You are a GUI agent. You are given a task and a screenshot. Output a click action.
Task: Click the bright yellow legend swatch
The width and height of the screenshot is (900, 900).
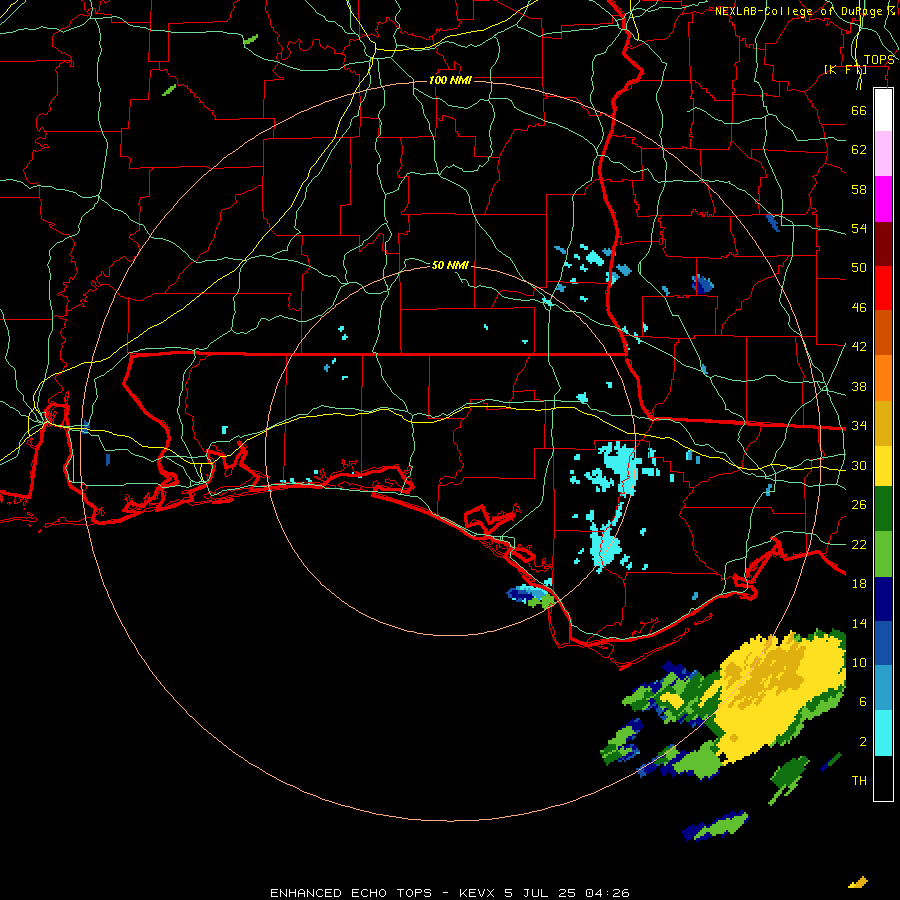(x=883, y=465)
